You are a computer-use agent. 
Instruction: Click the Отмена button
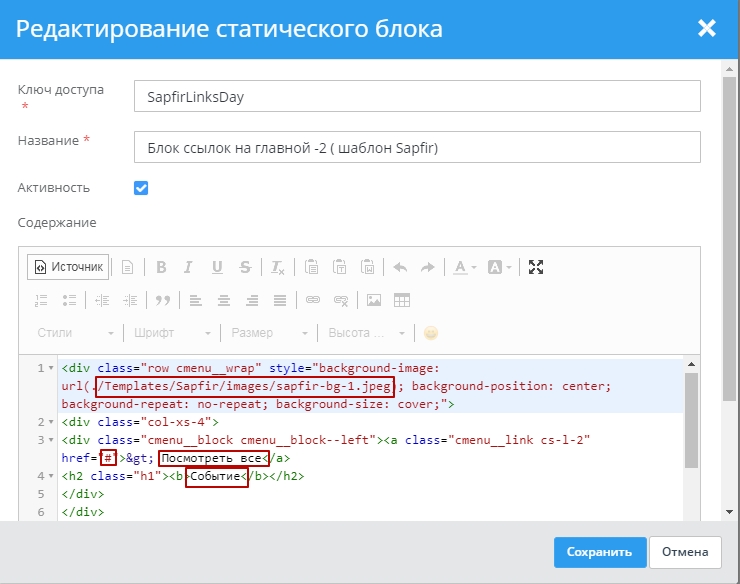[x=685, y=552]
